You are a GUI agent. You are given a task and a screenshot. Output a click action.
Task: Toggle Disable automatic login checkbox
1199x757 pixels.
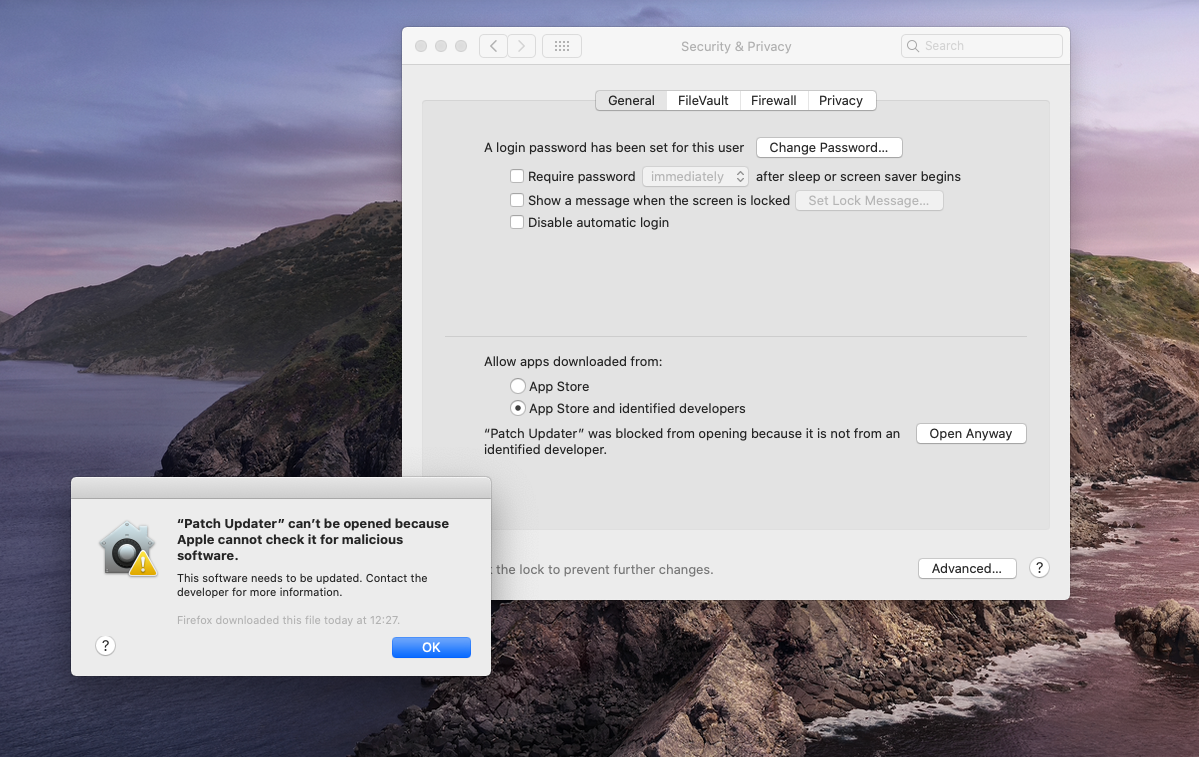click(517, 223)
